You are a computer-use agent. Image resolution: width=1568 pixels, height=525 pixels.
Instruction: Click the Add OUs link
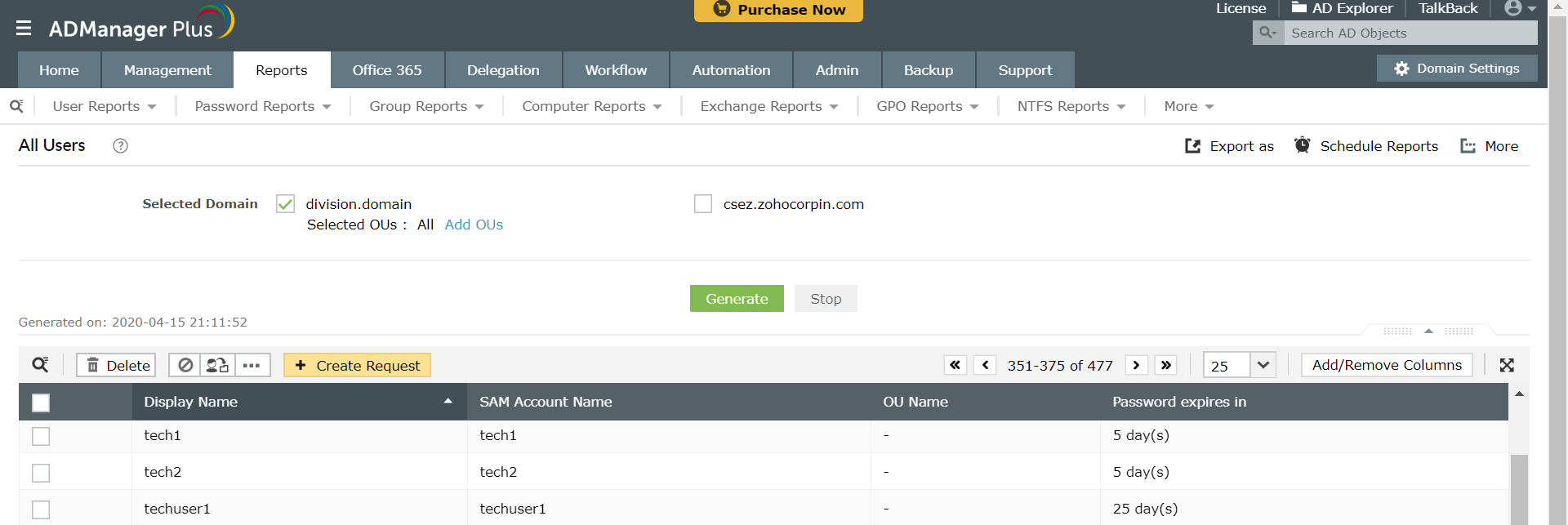click(474, 225)
